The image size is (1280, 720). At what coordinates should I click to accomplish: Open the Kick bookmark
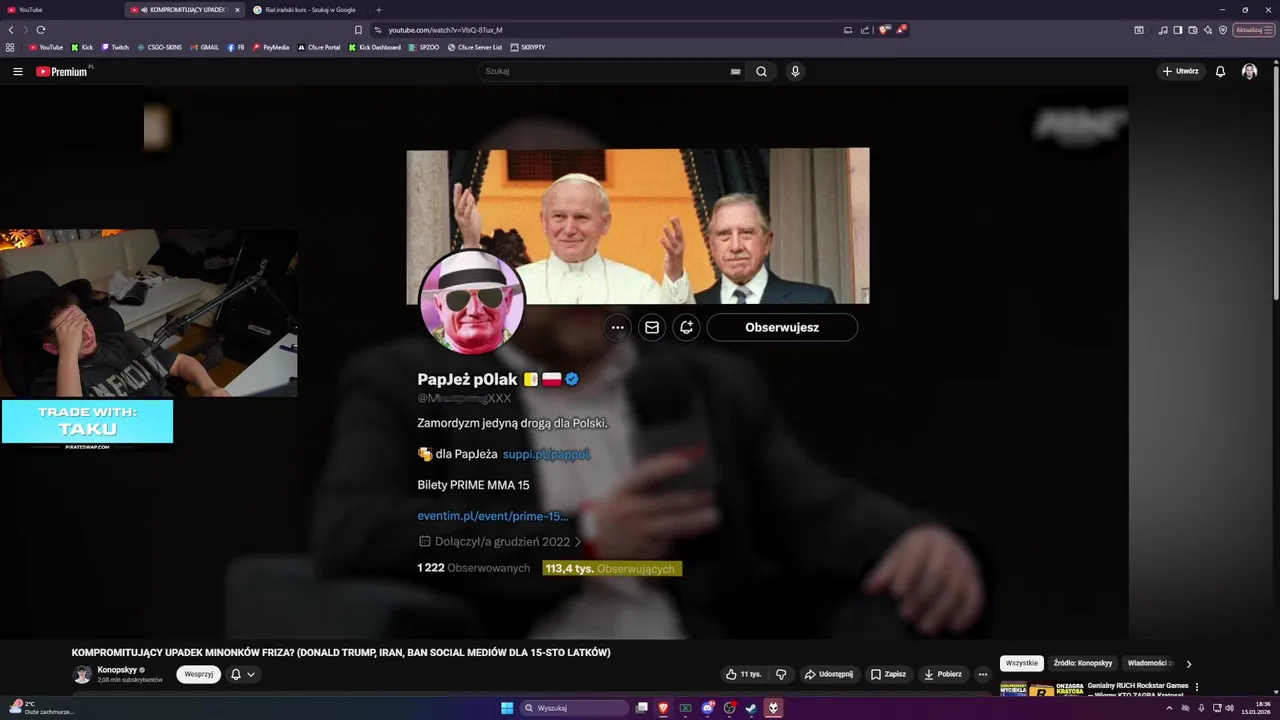coord(82,47)
